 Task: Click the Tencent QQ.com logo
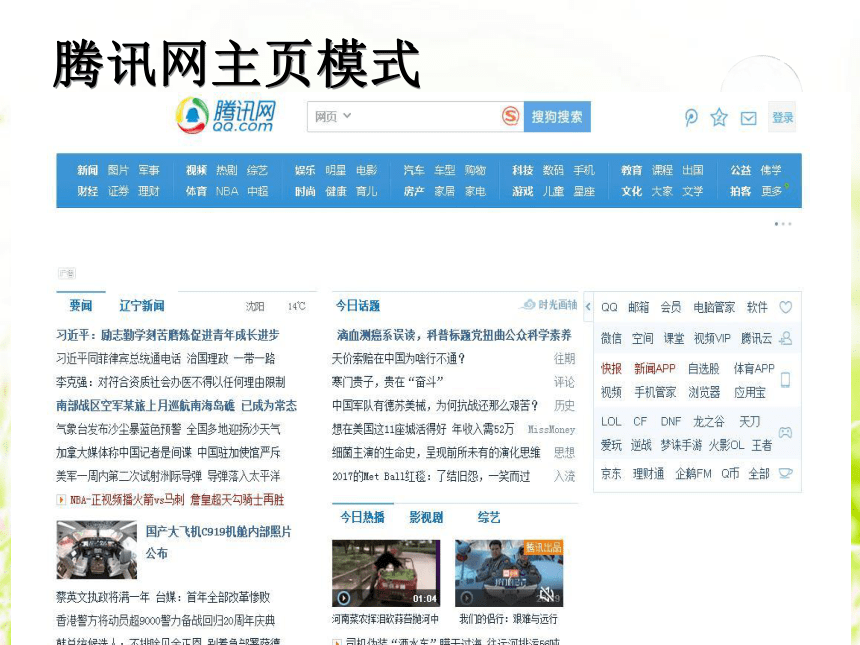[225, 116]
